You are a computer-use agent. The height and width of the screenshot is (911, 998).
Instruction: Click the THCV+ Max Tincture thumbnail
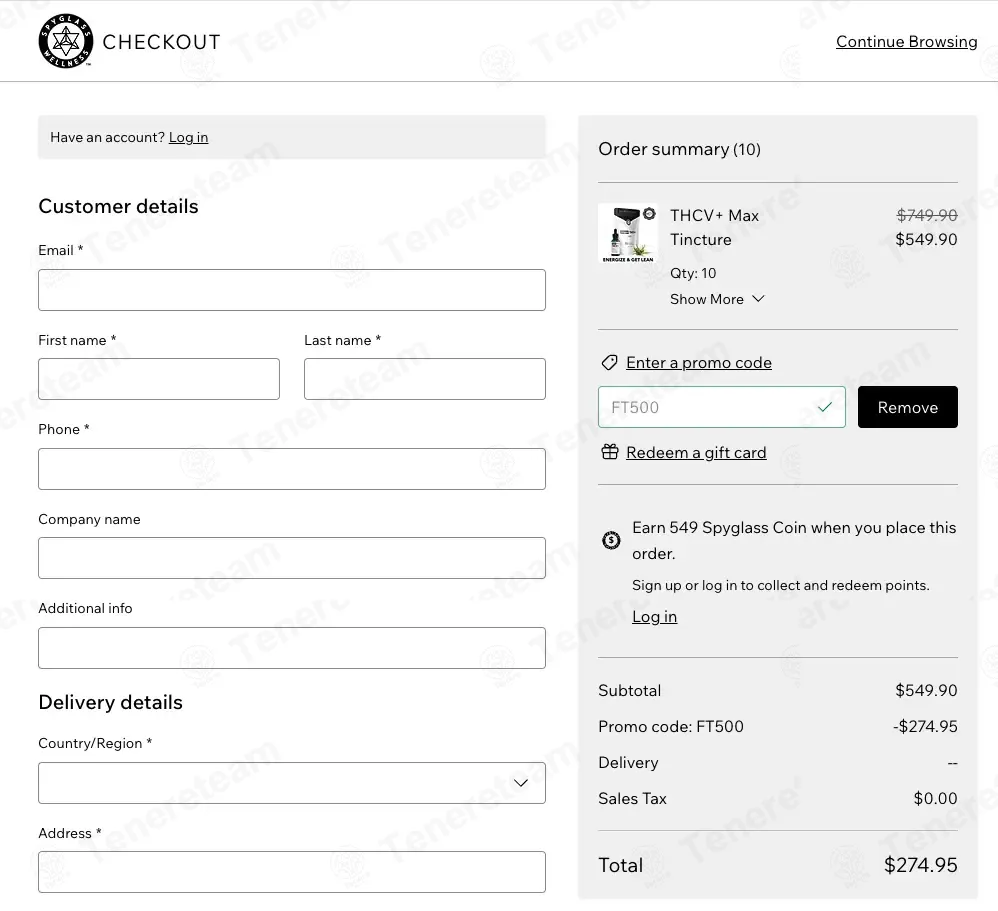point(628,233)
